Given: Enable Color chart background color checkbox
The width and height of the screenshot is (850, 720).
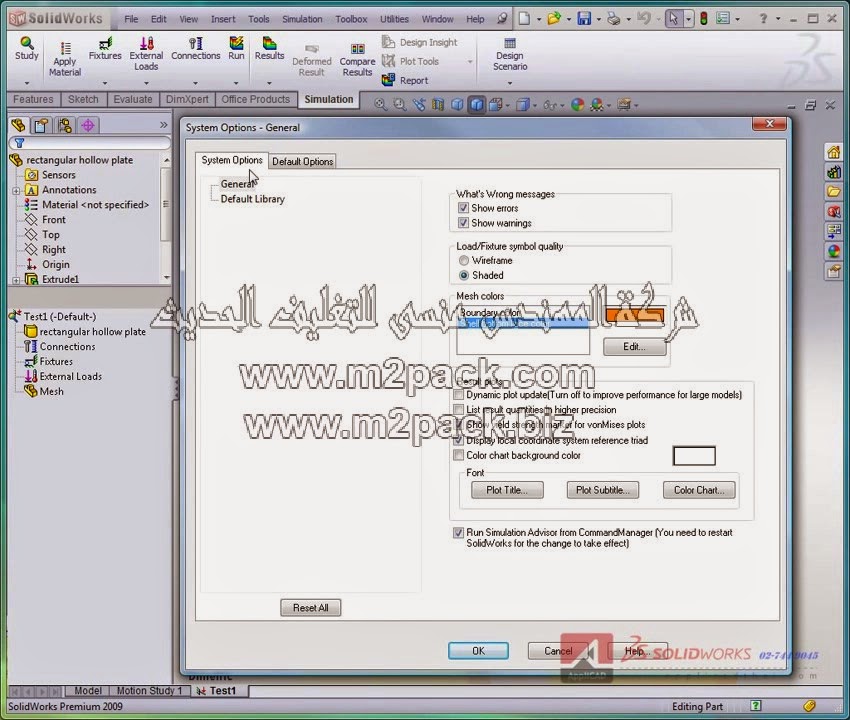Looking at the screenshot, I should tap(459, 455).
